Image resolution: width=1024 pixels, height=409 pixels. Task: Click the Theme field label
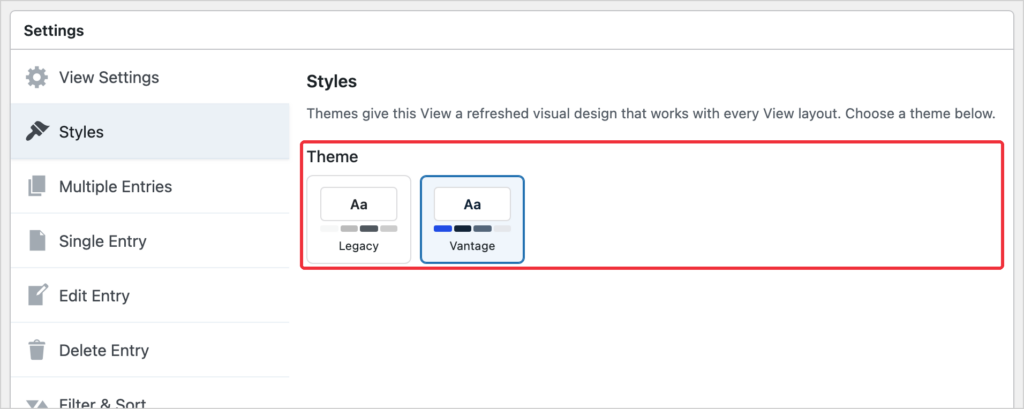click(x=332, y=157)
